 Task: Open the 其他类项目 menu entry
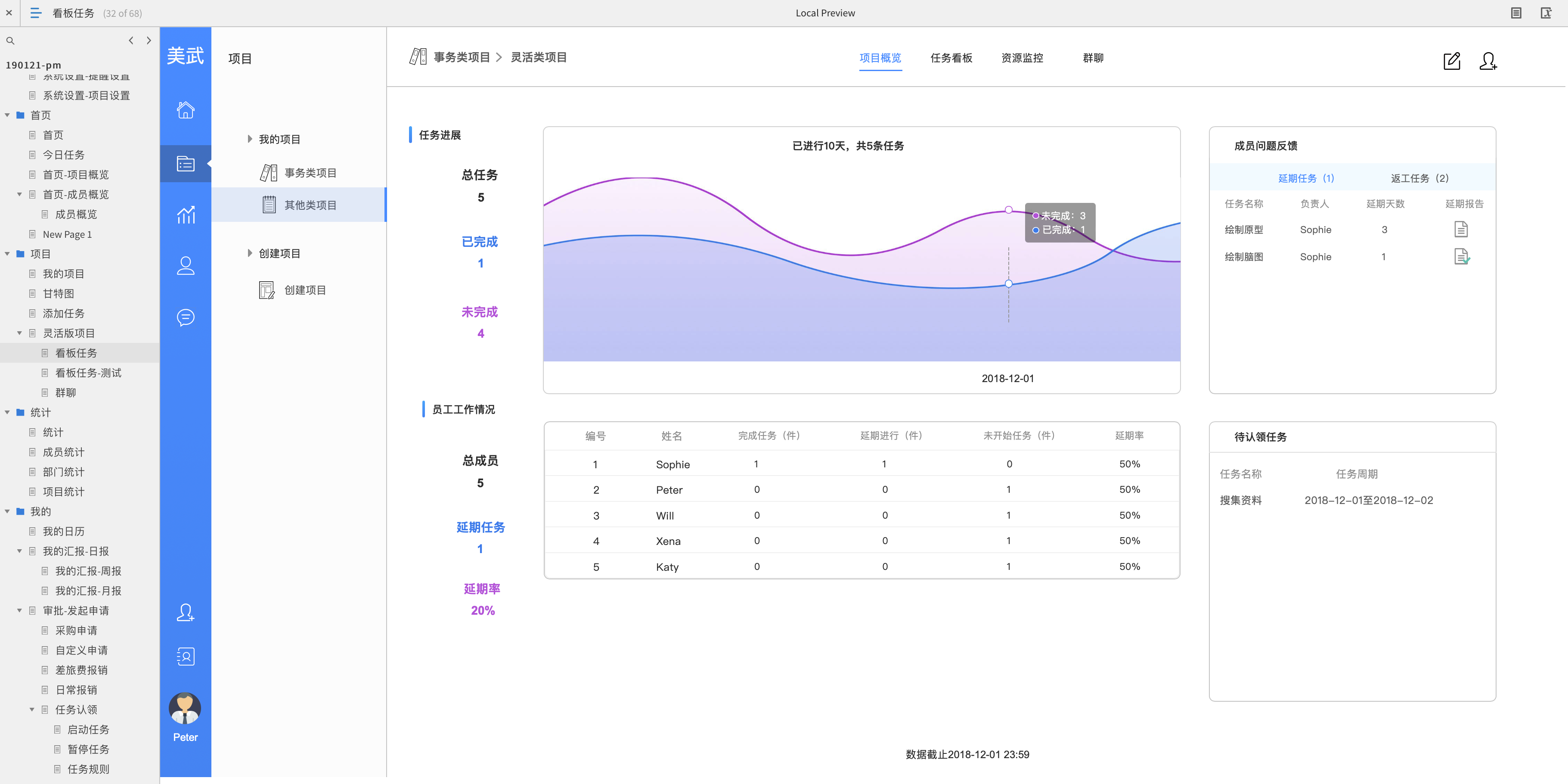[x=298, y=205]
